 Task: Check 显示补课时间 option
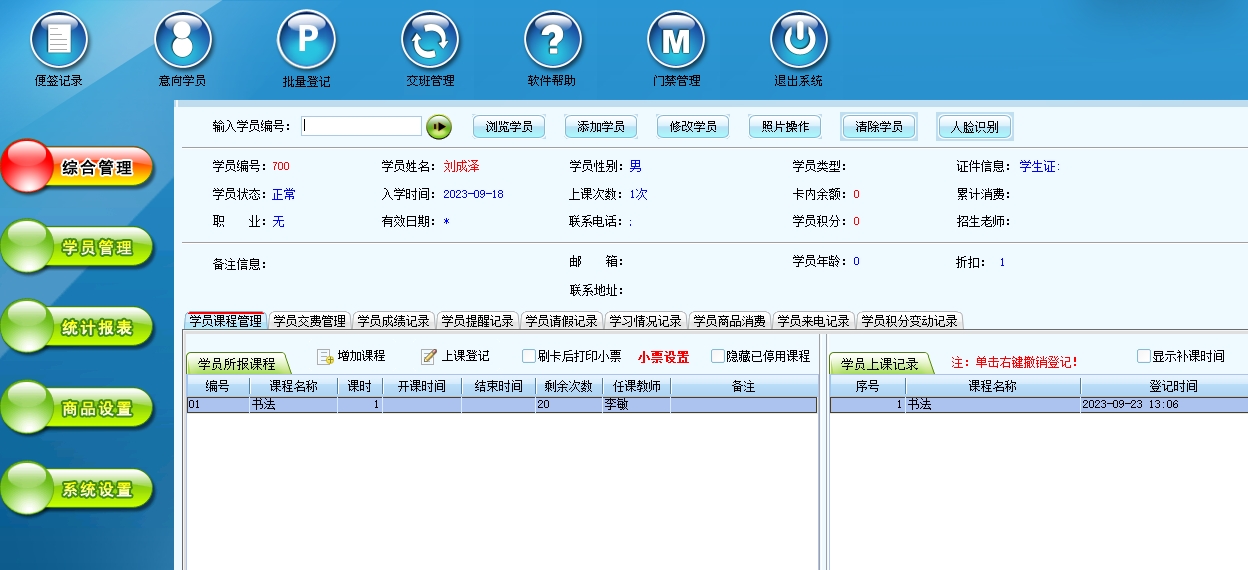pos(1144,356)
